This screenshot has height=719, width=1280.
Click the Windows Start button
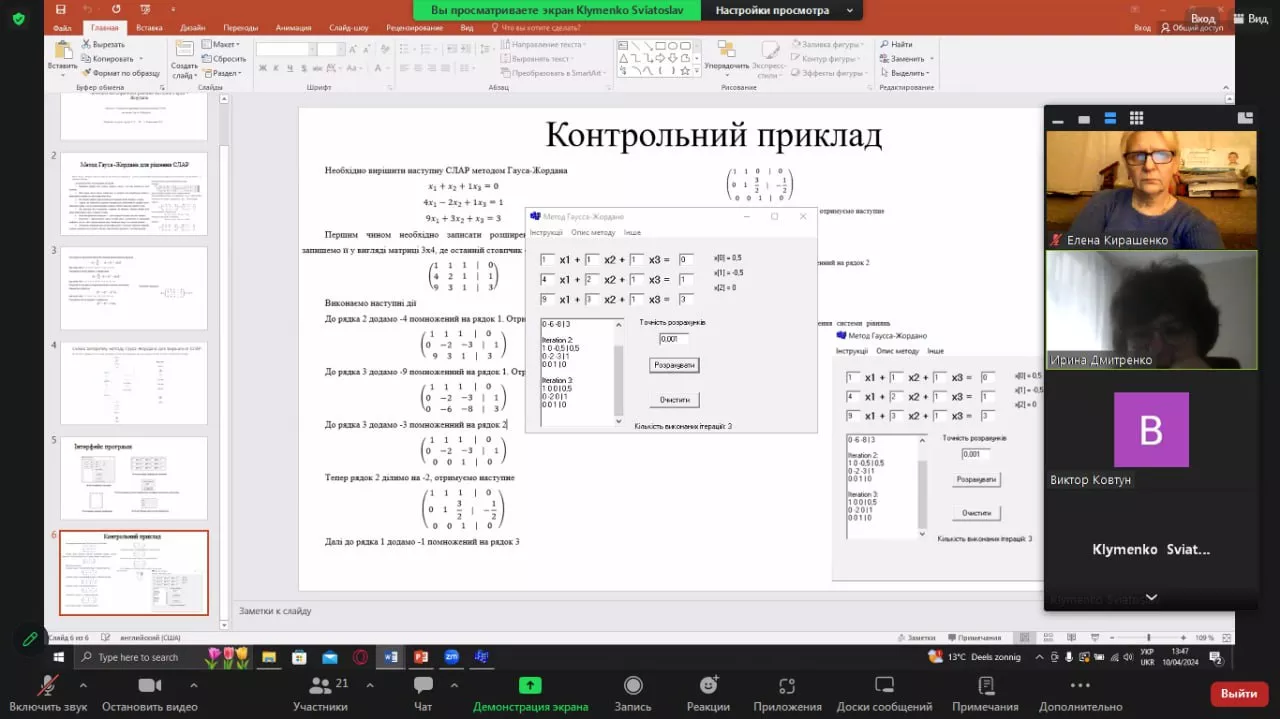click(59, 657)
